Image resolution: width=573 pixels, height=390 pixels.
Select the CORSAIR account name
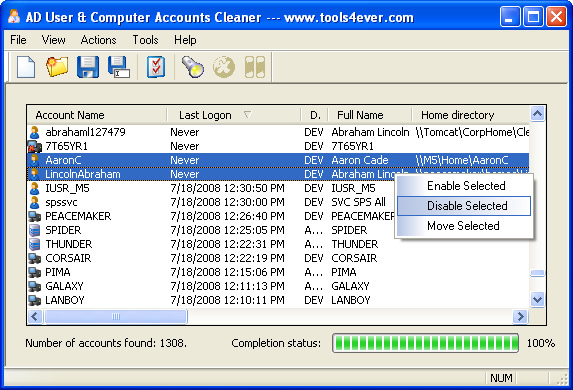68,258
